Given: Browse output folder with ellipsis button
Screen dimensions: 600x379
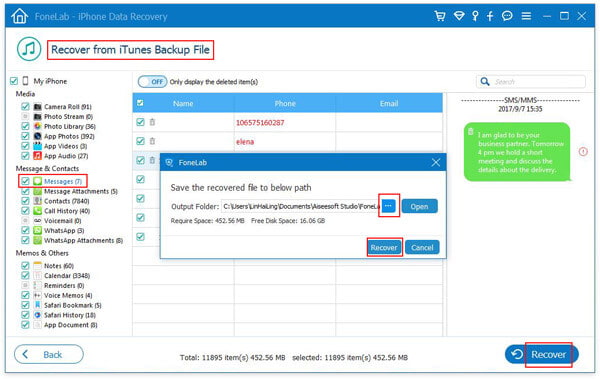Looking at the screenshot, I should [388, 206].
